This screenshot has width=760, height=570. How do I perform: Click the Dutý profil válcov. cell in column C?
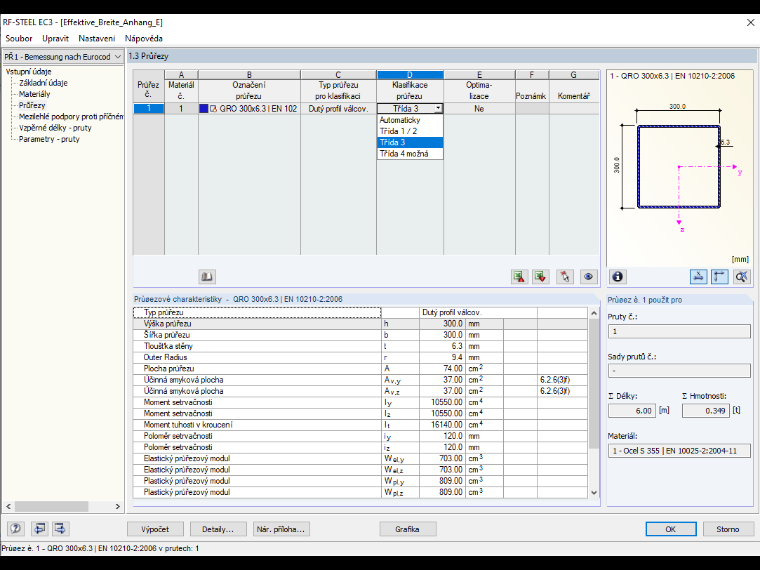tap(338, 109)
